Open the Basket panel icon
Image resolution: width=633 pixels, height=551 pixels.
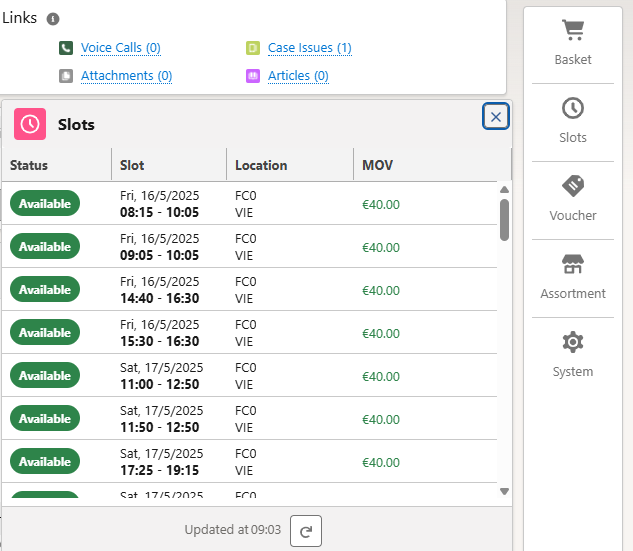click(573, 31)
